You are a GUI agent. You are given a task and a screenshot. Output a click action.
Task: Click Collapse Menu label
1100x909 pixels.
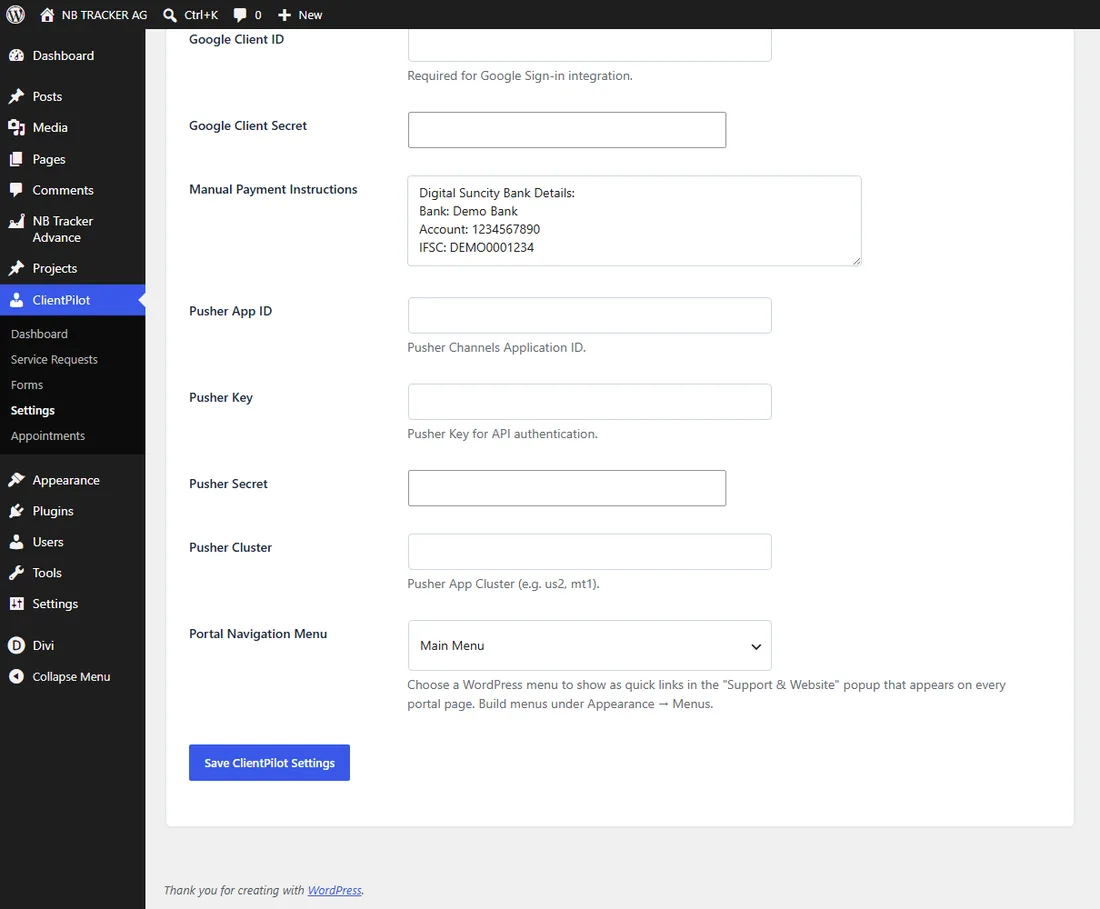pyautogui.click(x=71, y=676)
